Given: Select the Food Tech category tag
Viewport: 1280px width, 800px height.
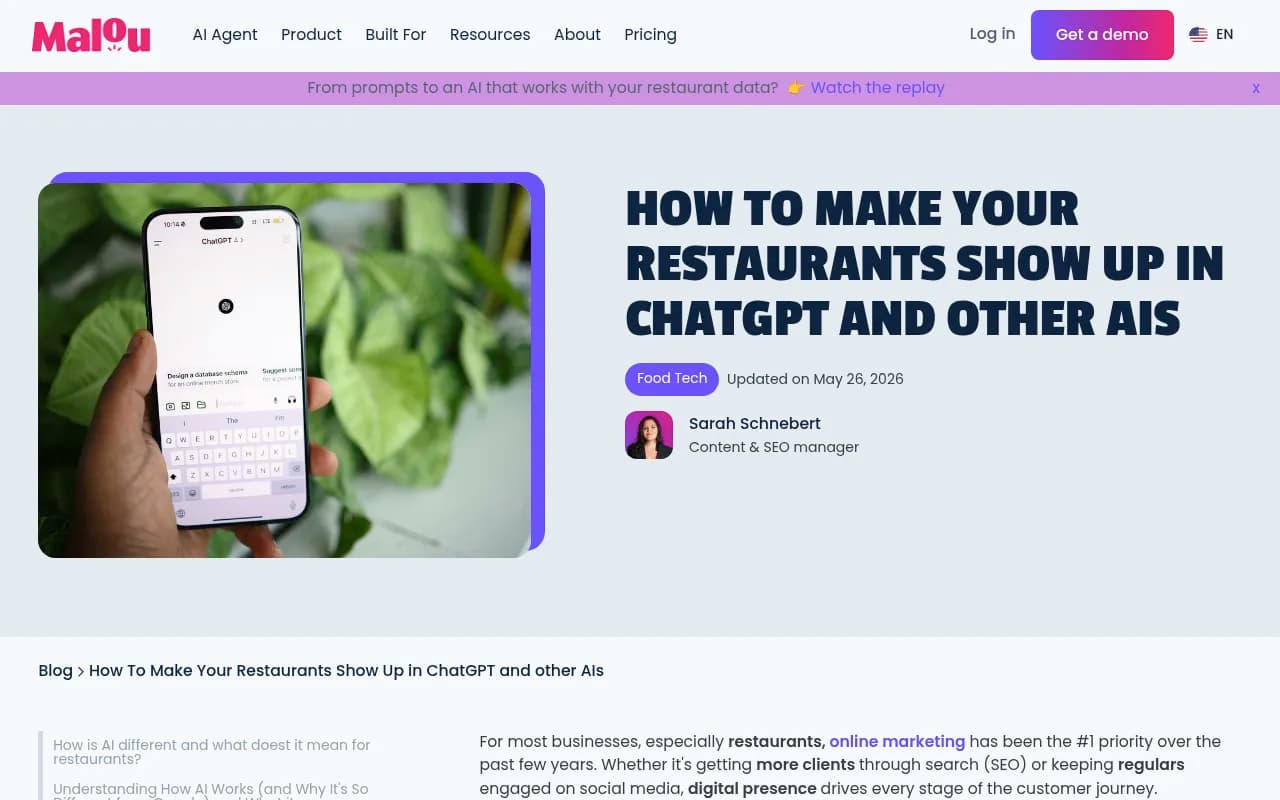Looking at the screenshot, I should (x=672, y=379).
